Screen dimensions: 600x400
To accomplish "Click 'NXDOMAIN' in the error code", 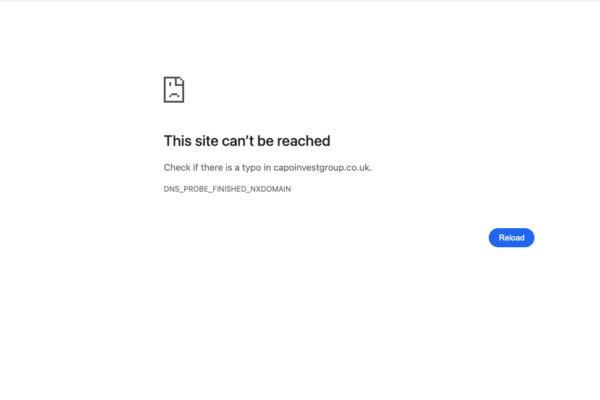I will 271,189.
